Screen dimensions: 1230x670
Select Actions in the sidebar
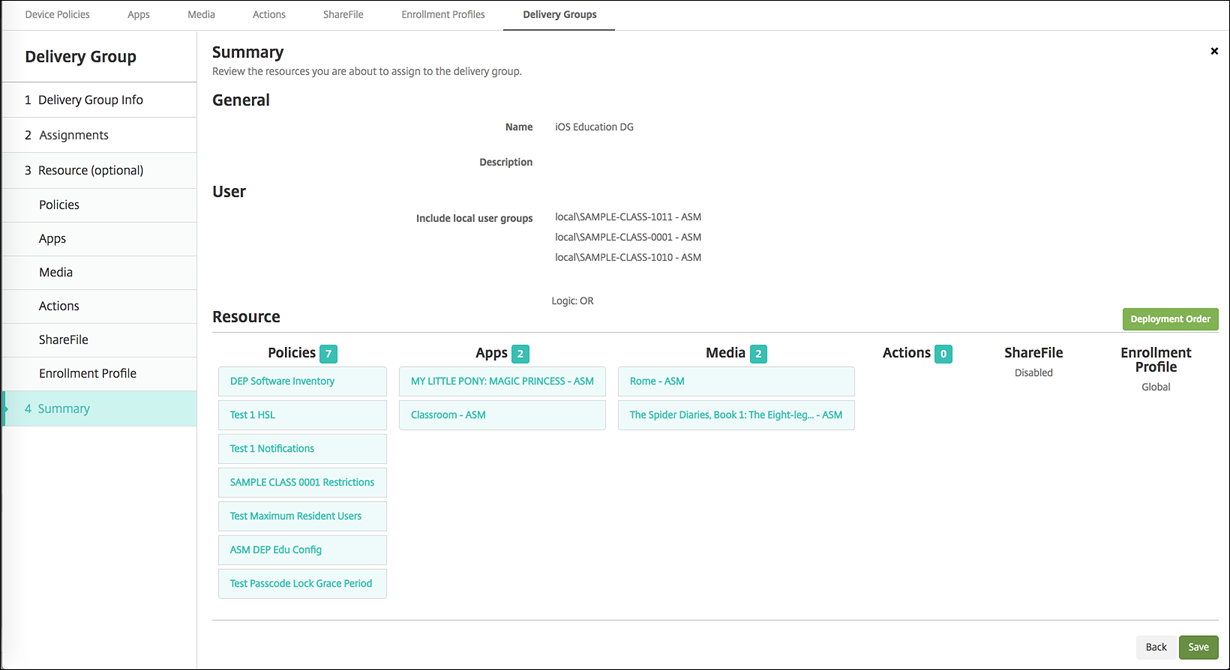tap(99, 306)
